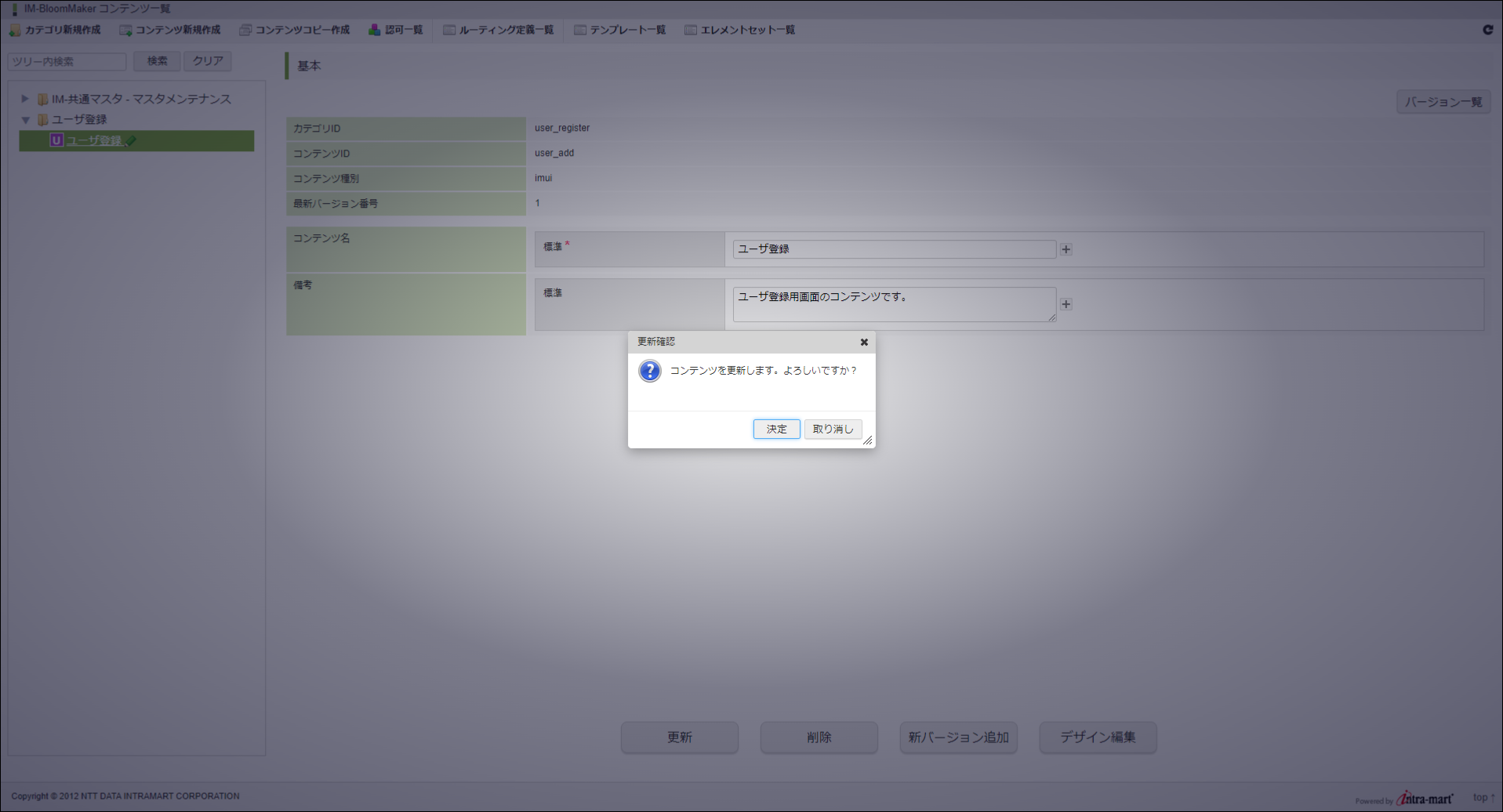Click the folder icon of ユーザ登録 category
1503x812 pixels.
[x=43, y=120]
